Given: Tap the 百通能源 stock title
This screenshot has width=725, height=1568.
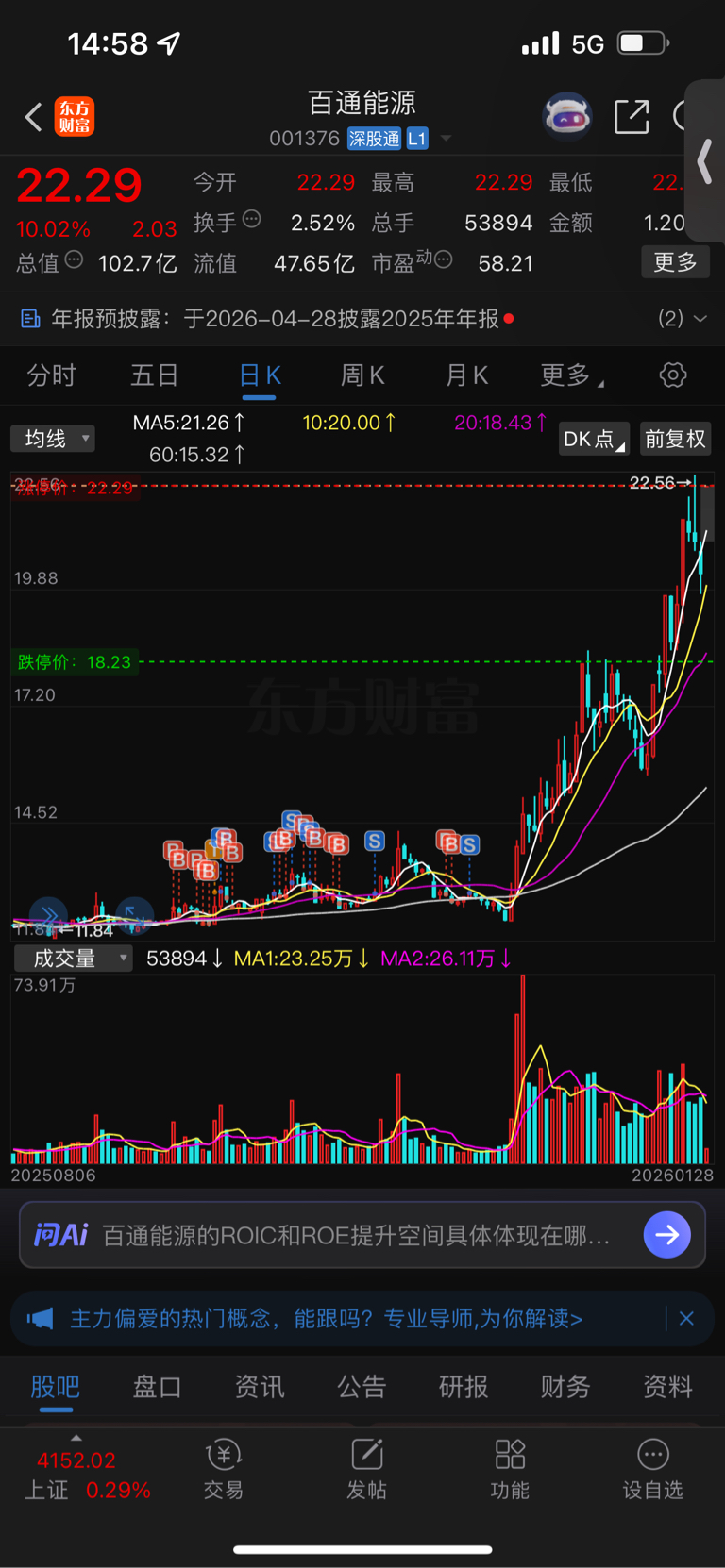Looking at the screenshot, I should coord(362,103).
